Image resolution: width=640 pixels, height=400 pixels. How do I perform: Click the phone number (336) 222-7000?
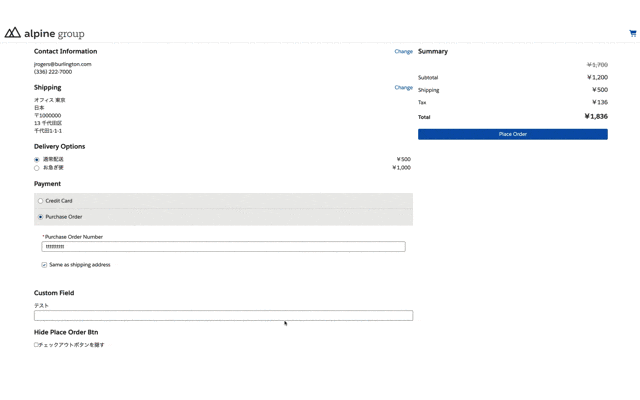click(53, 72)
